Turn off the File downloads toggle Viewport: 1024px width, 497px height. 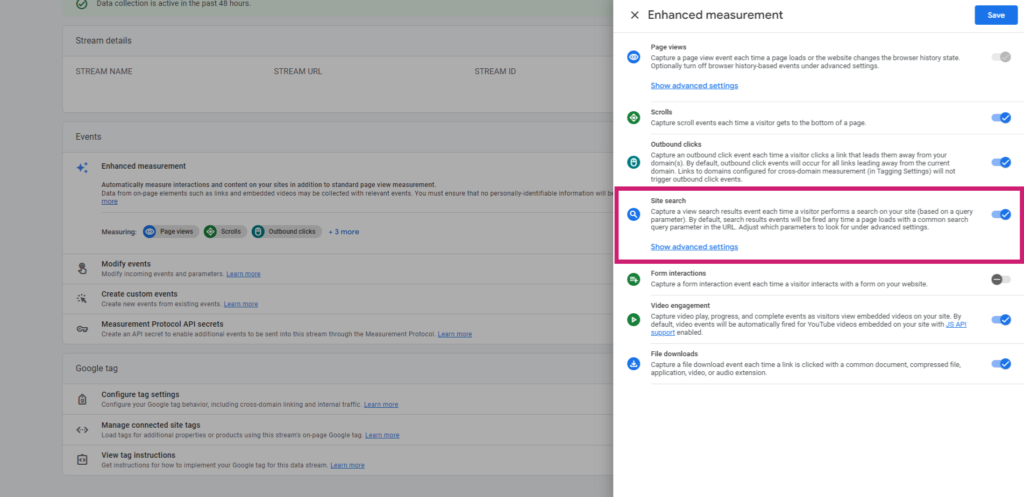(1000, 364)
